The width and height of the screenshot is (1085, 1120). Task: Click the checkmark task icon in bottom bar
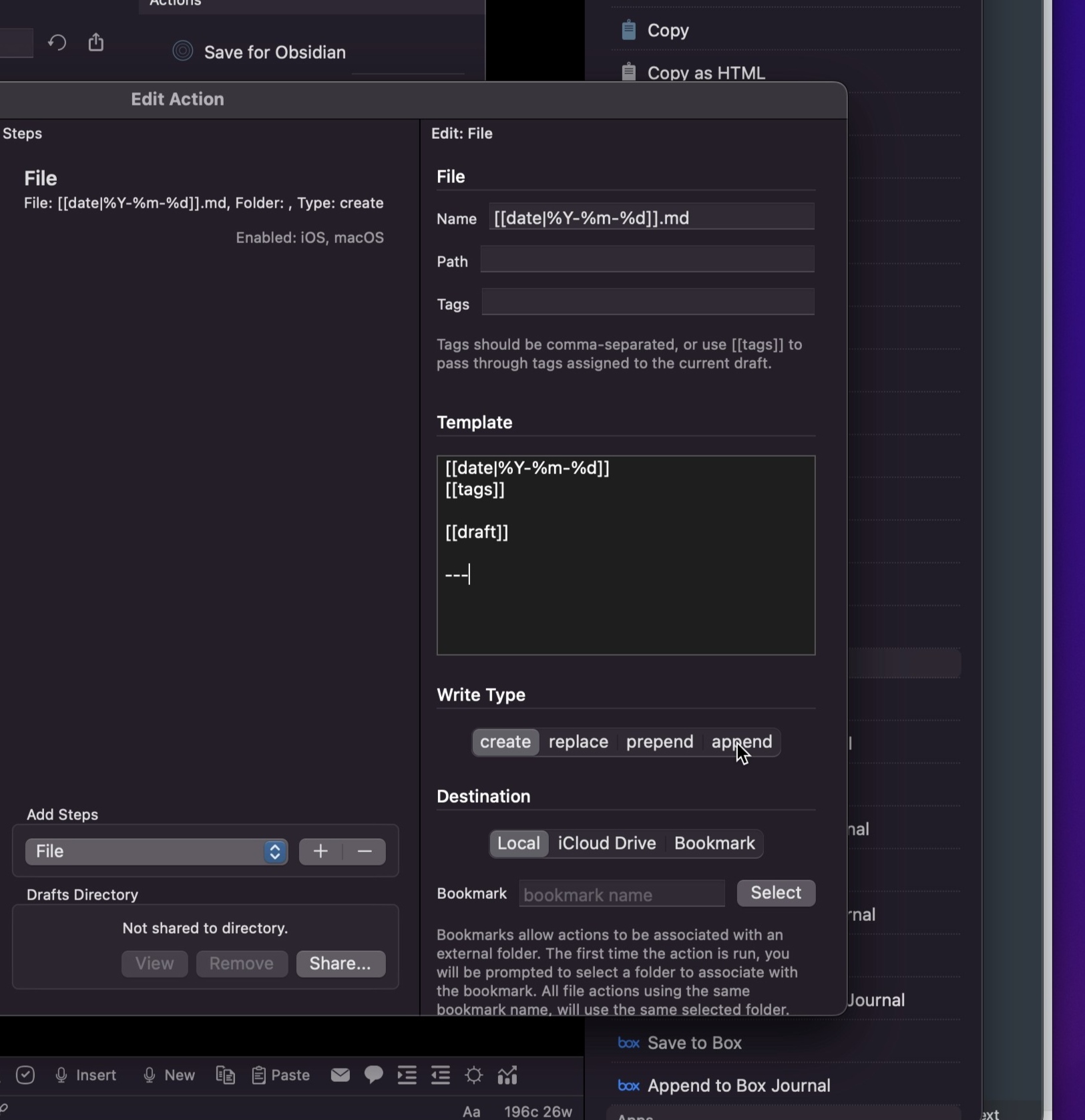[25, 1075]
